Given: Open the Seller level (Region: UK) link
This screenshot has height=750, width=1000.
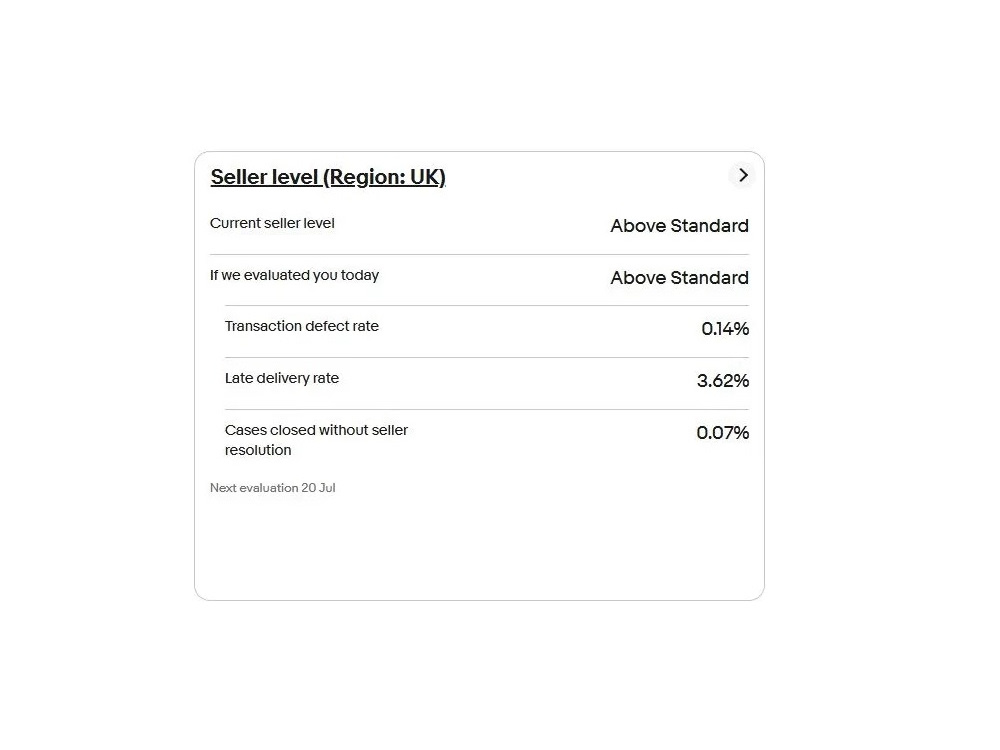Looking at the screenshot, I should point(328,177).
